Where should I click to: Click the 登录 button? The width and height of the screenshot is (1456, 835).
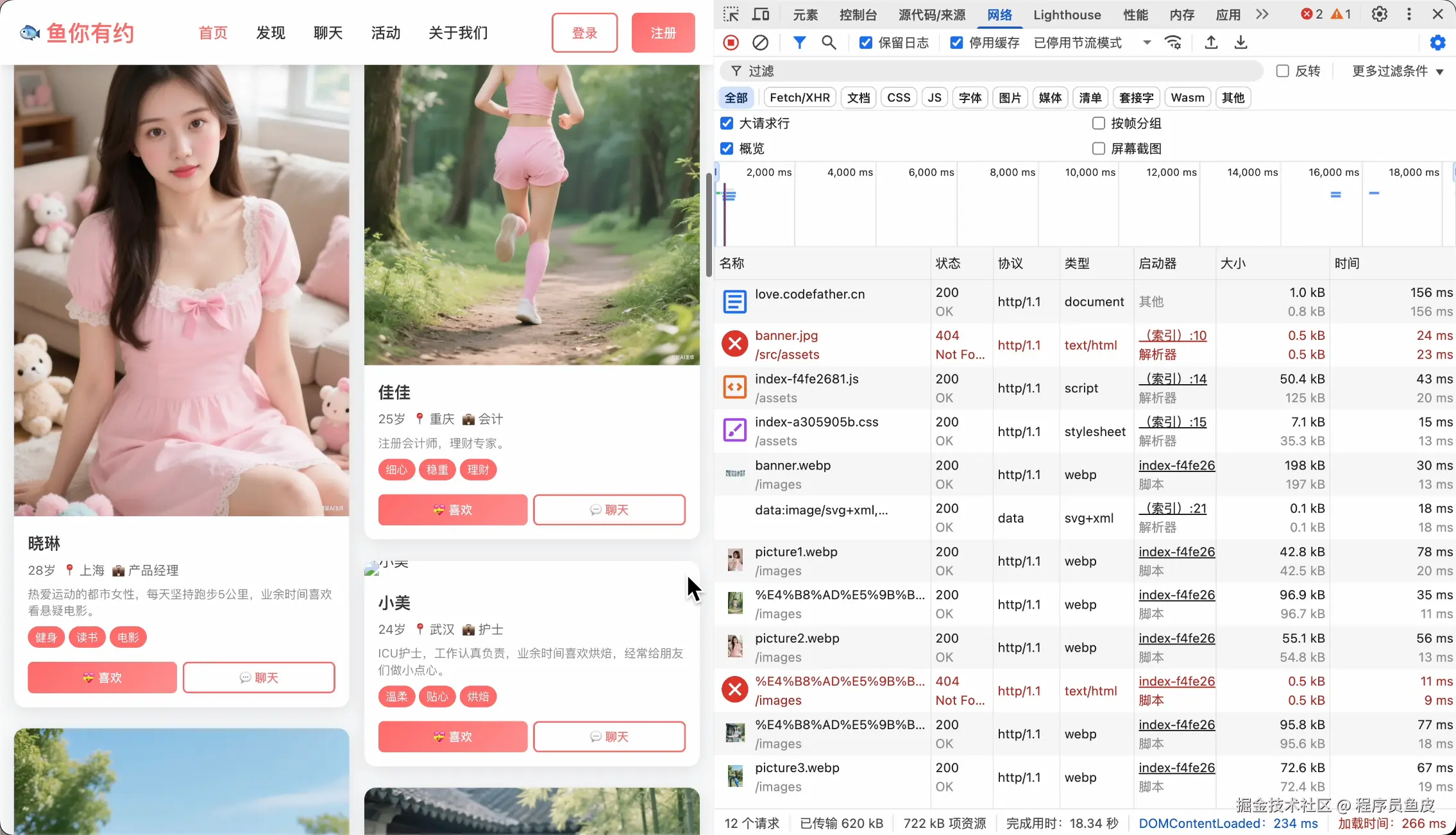(x=584, y=33)
